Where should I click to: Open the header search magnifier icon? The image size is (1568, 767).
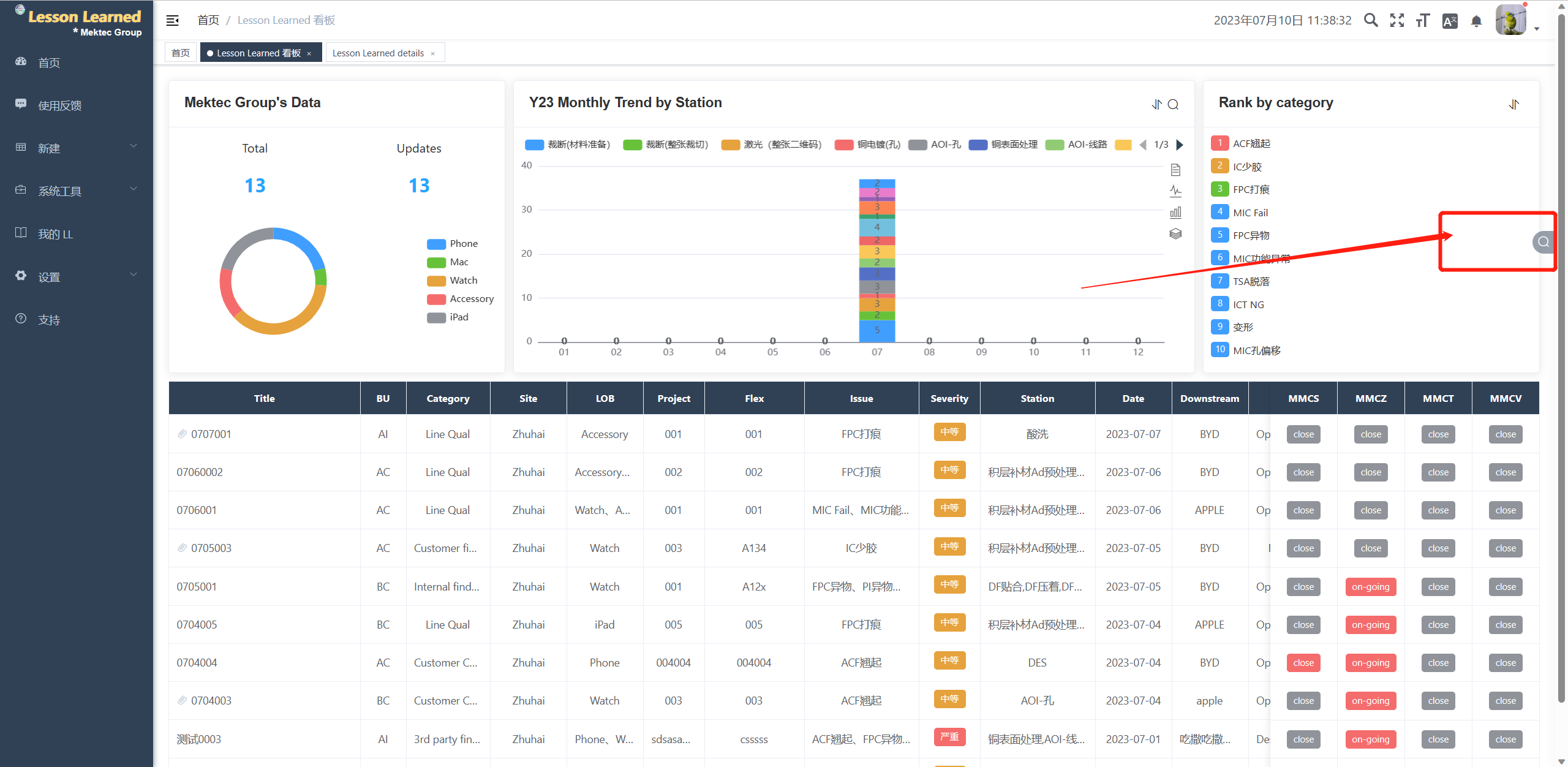point(1371,20)
